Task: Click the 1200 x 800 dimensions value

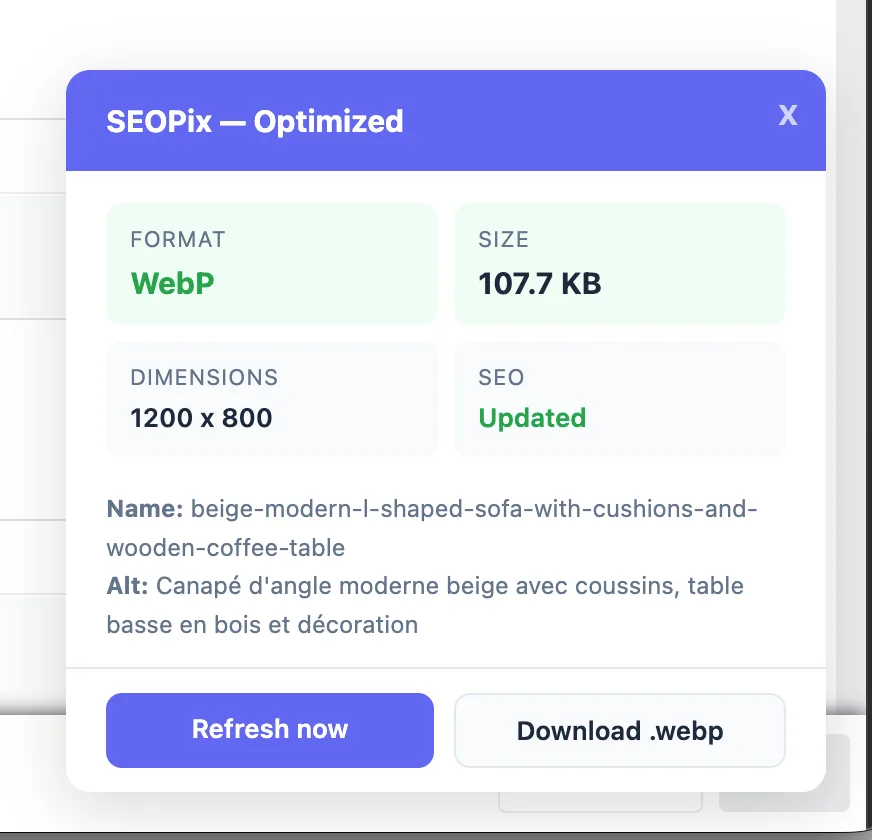Action: pos(200,418)
